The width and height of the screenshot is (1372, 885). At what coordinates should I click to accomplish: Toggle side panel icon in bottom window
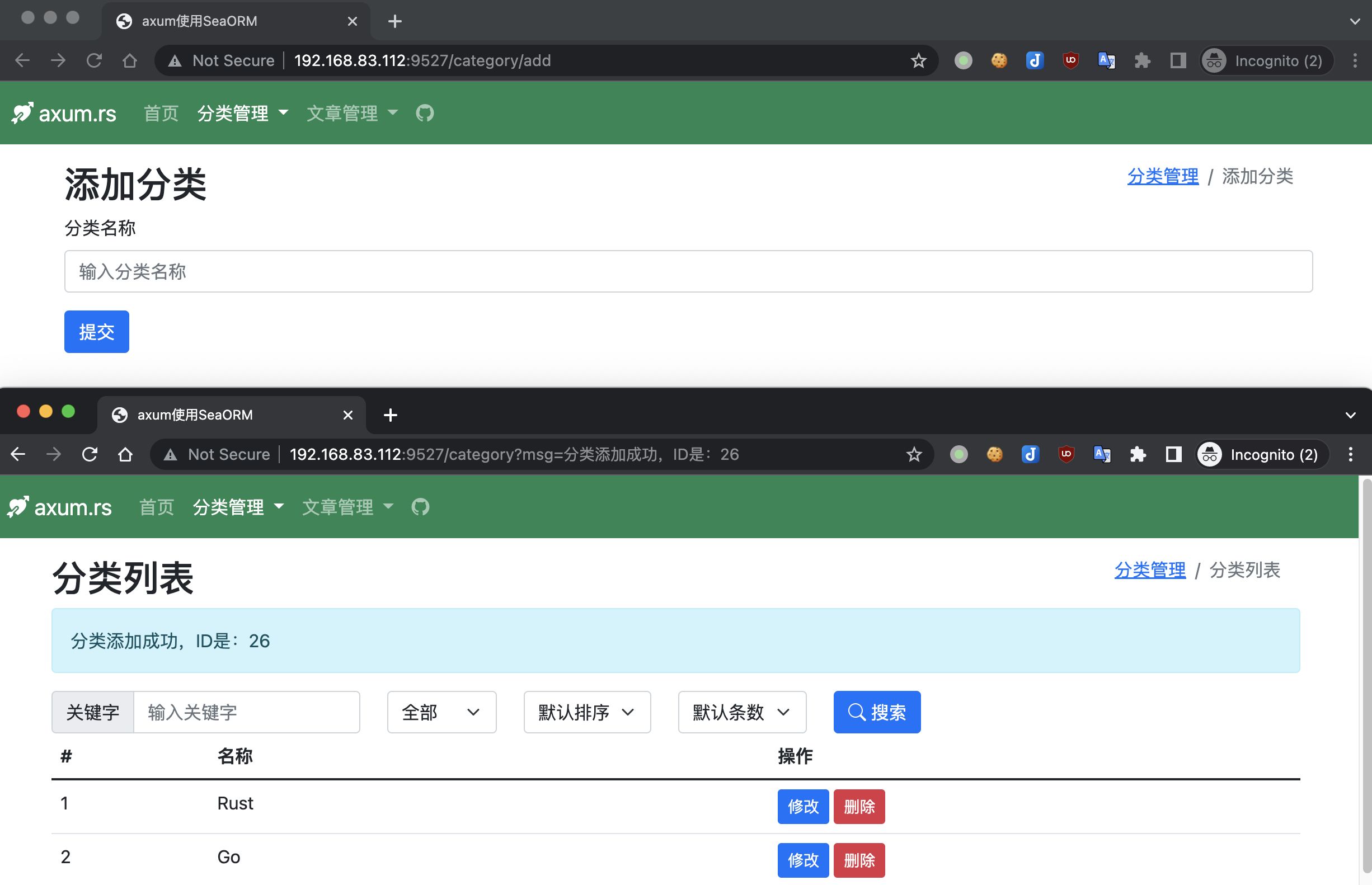(x=1173, y=454)
